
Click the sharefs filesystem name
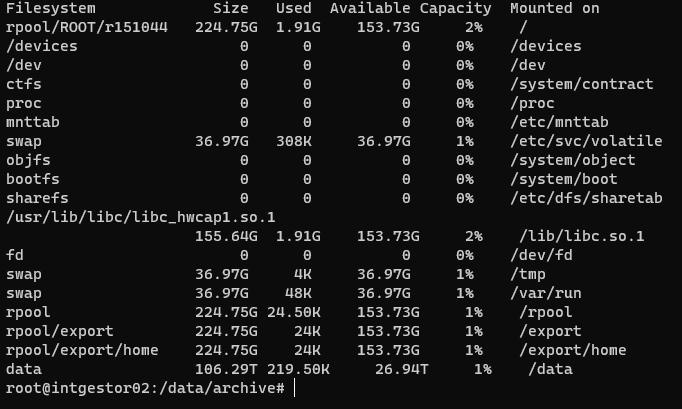(x=37, y=198)
